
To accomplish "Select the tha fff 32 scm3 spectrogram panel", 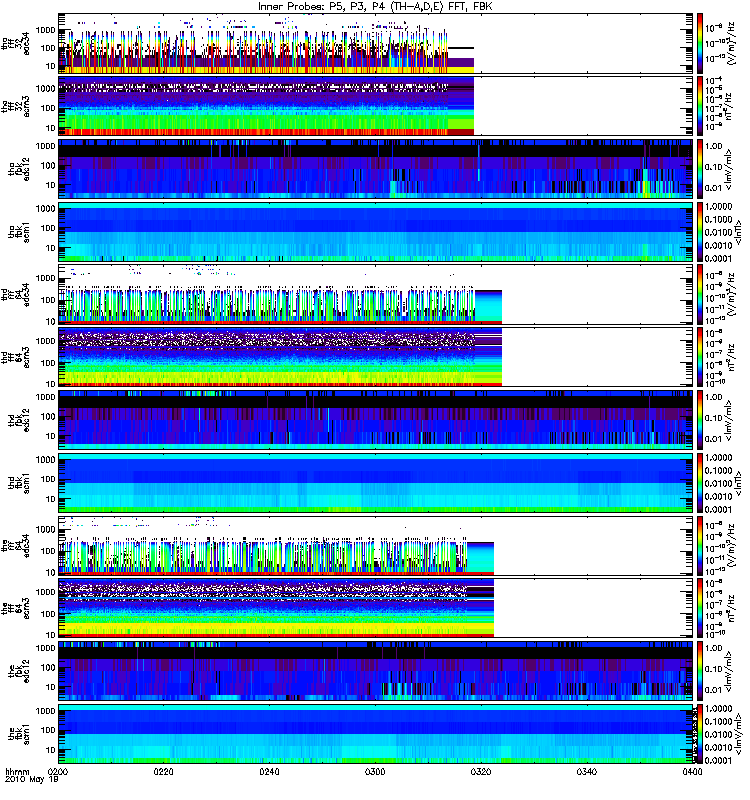I will pyautogui.click(x=376, y=106).
